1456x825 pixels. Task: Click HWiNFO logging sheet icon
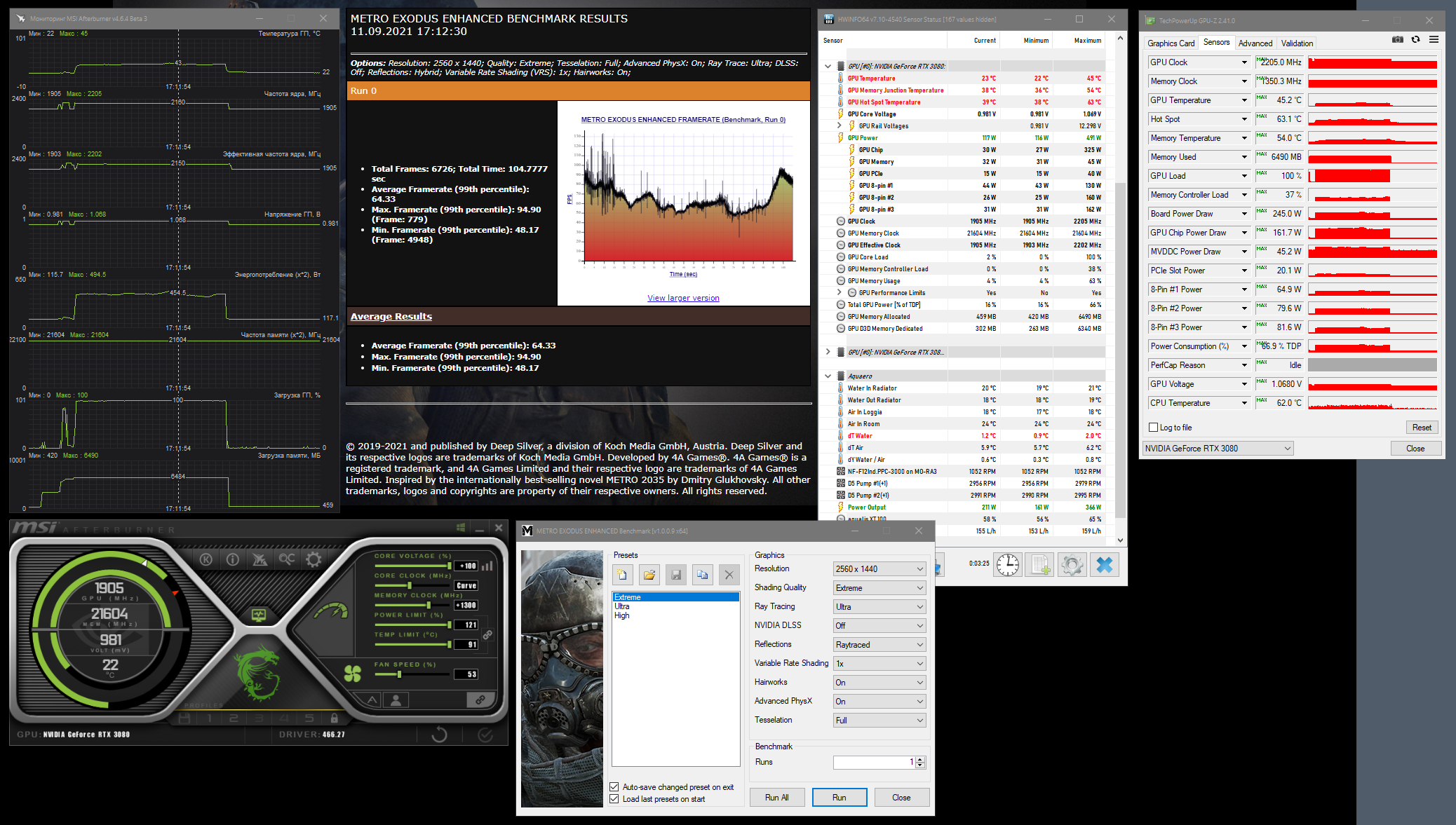point(1039,564)
